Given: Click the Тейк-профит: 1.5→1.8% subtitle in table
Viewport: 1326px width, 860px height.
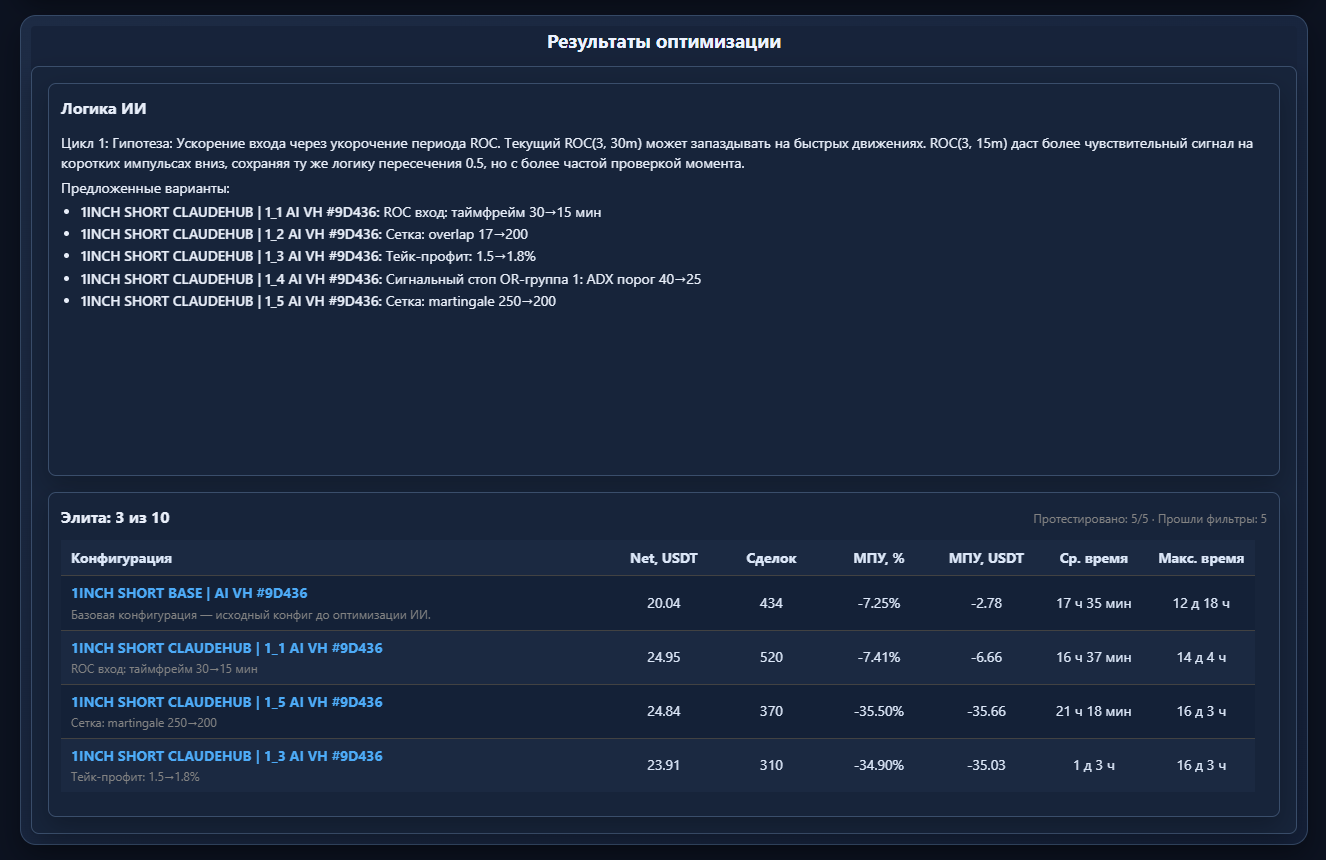Looking at the screenshot, I should pos(136,777).
